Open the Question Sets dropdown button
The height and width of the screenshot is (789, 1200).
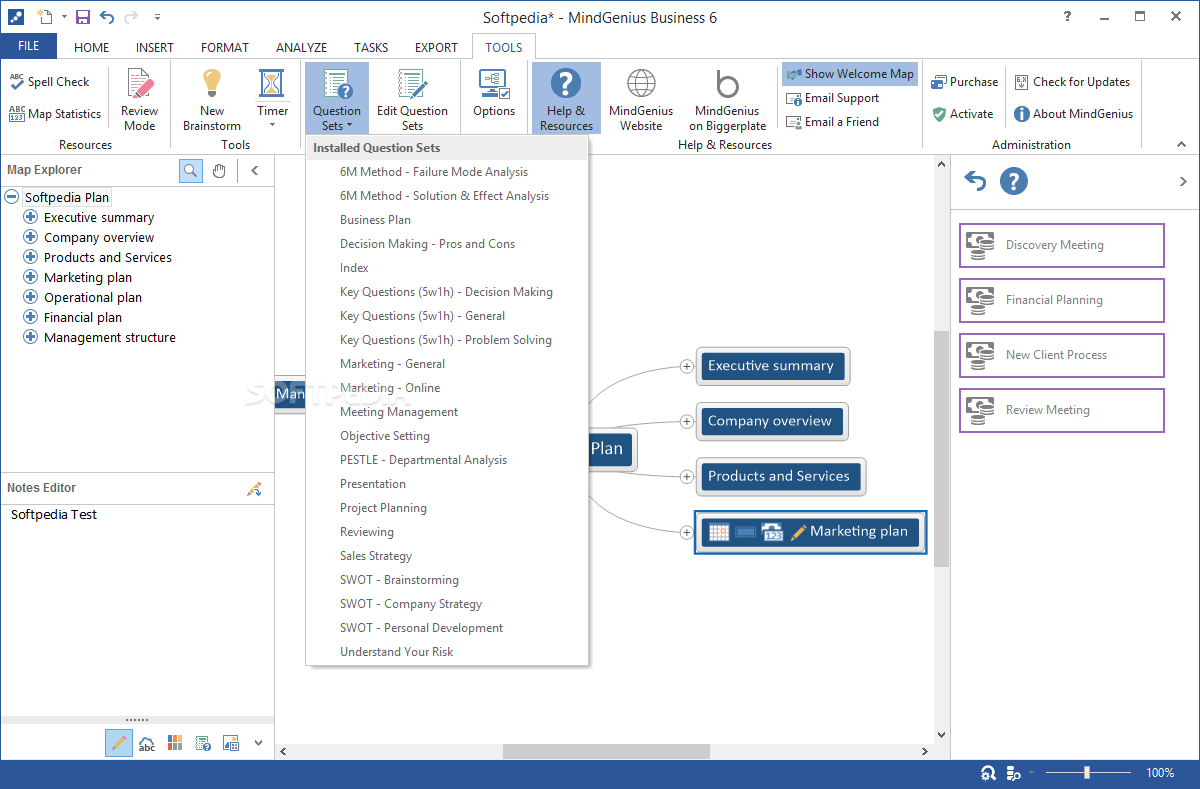(336, 99)
